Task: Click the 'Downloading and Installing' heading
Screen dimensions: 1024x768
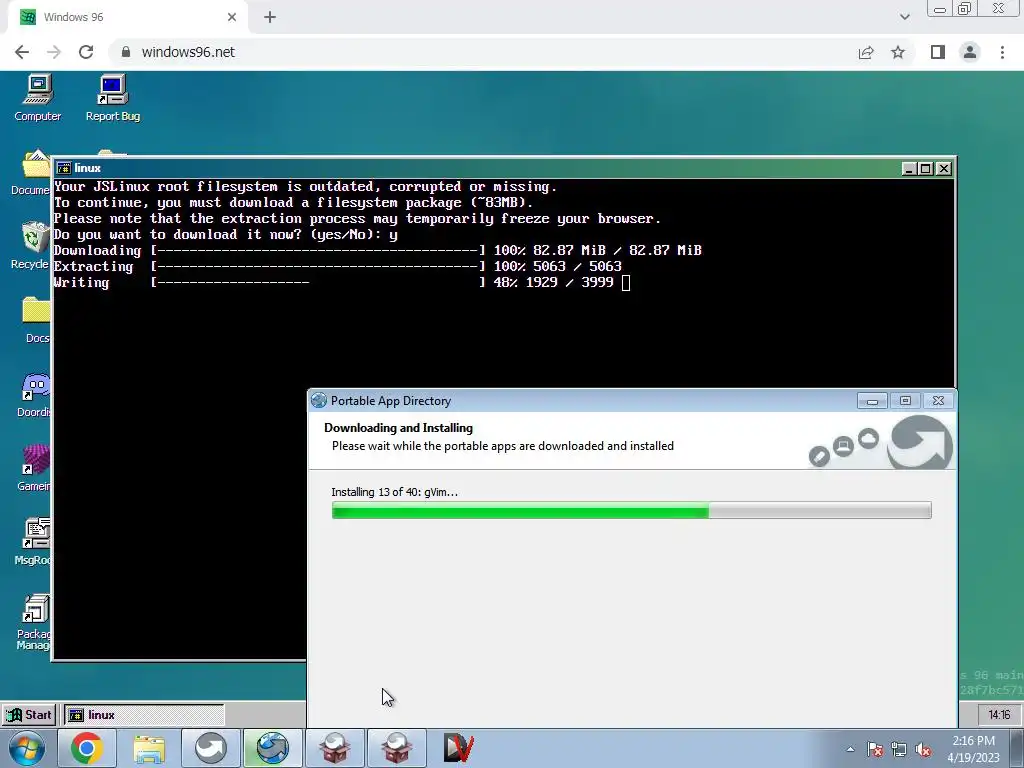Action: pyautogui.click(x=398, y=428)
